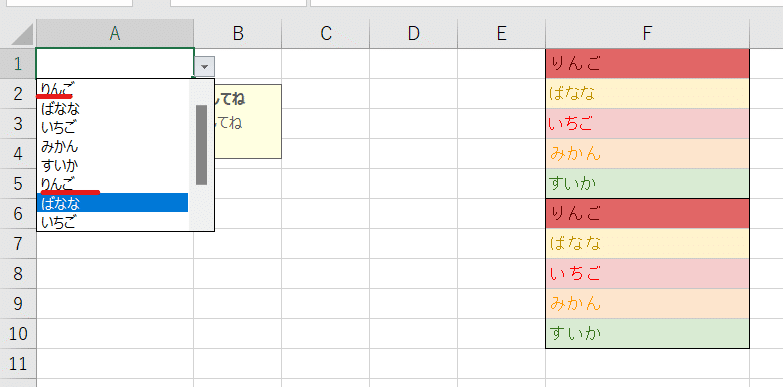Image resolution: width=783 pixels, height=387 pixels.
Task: Click inside the active A1 cell
Action: pos(115,63)
